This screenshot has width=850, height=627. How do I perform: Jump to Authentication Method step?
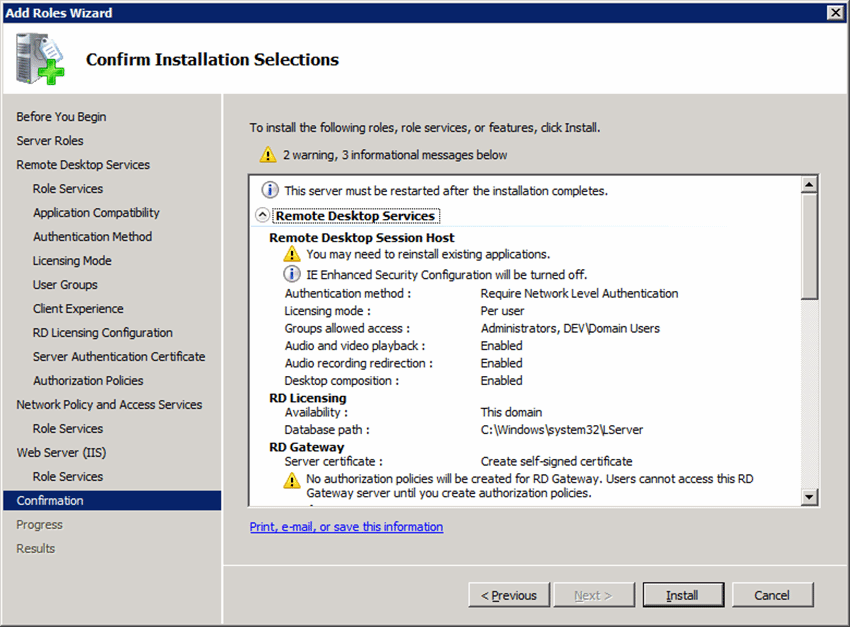[92, 237]
